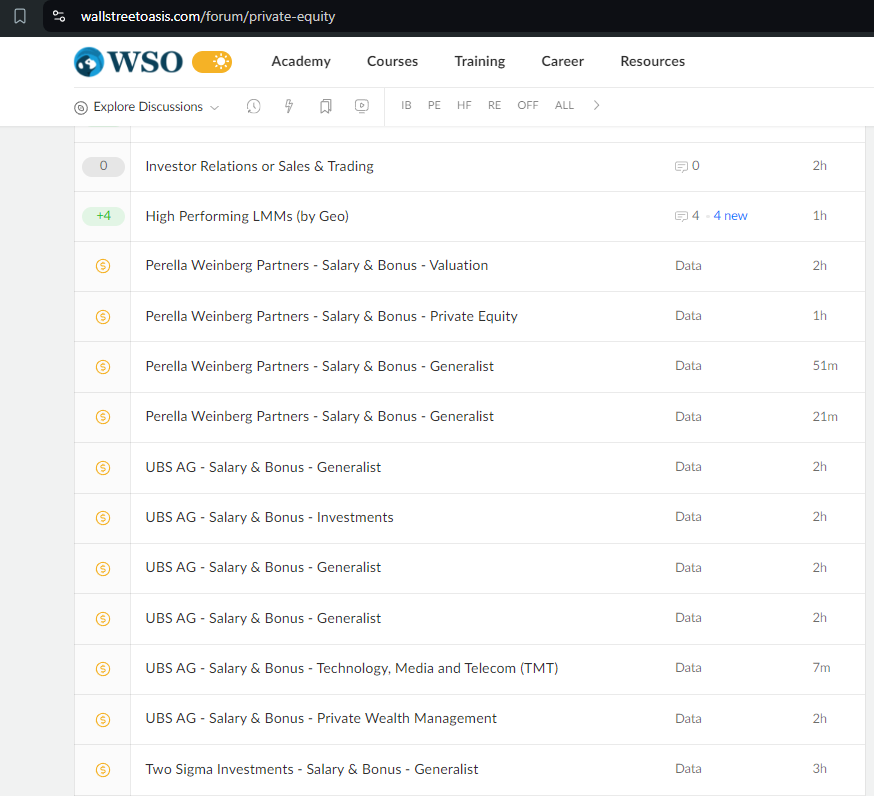
Task: Open Two Sigma Investments Generalist salary entry
Action: [312, 769]
